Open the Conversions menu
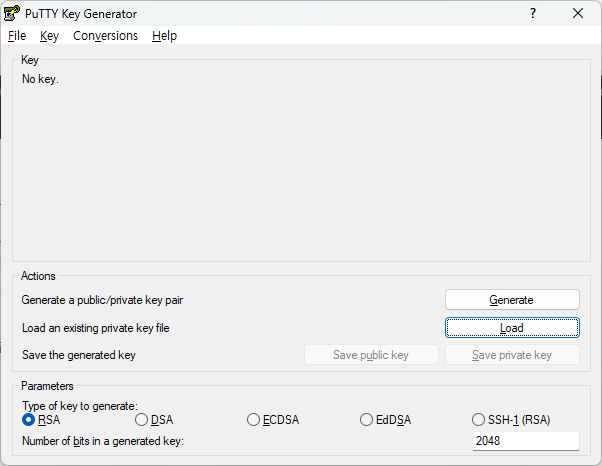Image resolution: width=602 pixels, height=466 pixels. click(106, 36)
